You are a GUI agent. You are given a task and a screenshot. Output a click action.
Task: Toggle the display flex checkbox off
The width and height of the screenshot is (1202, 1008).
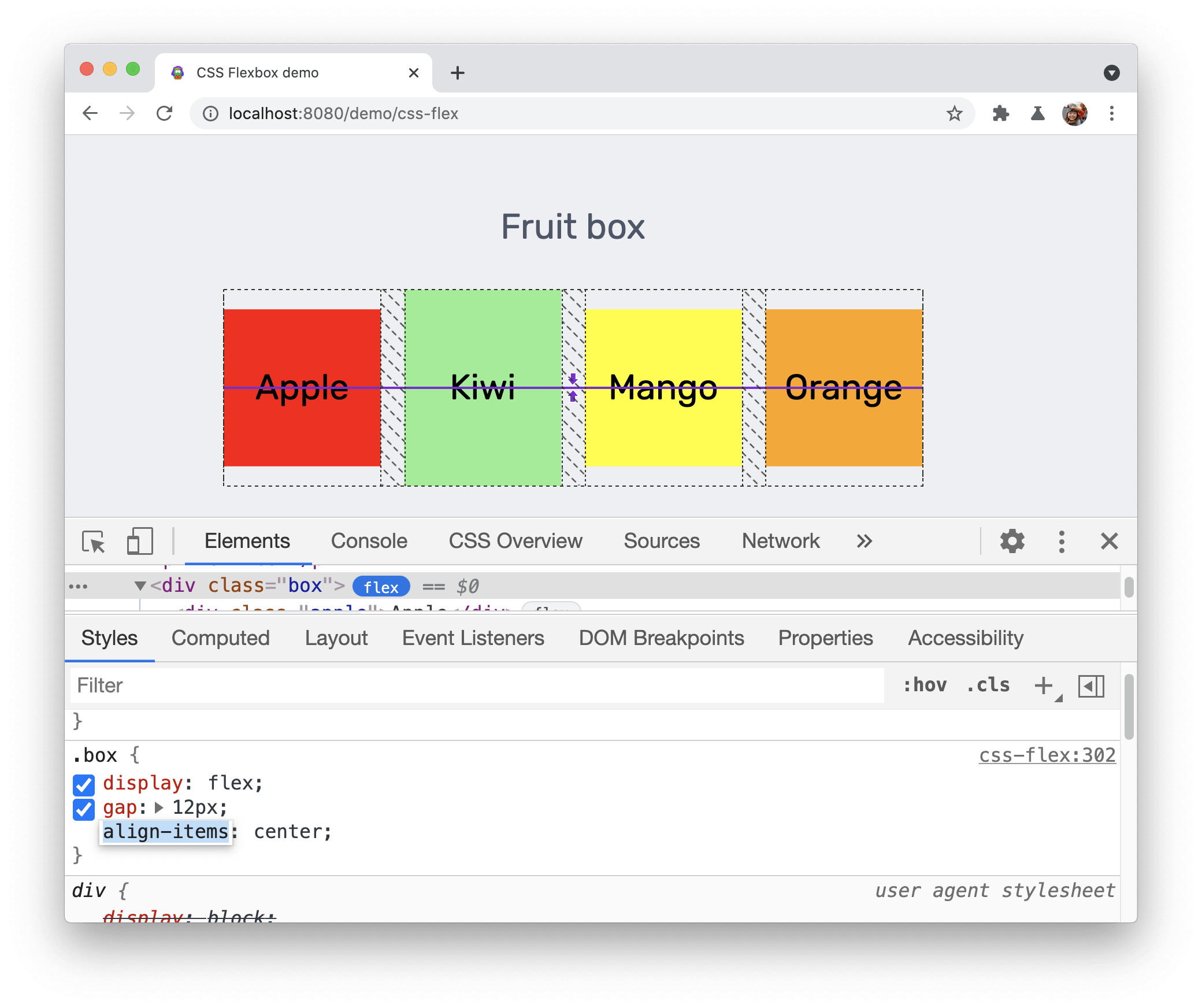pos(85,782)
